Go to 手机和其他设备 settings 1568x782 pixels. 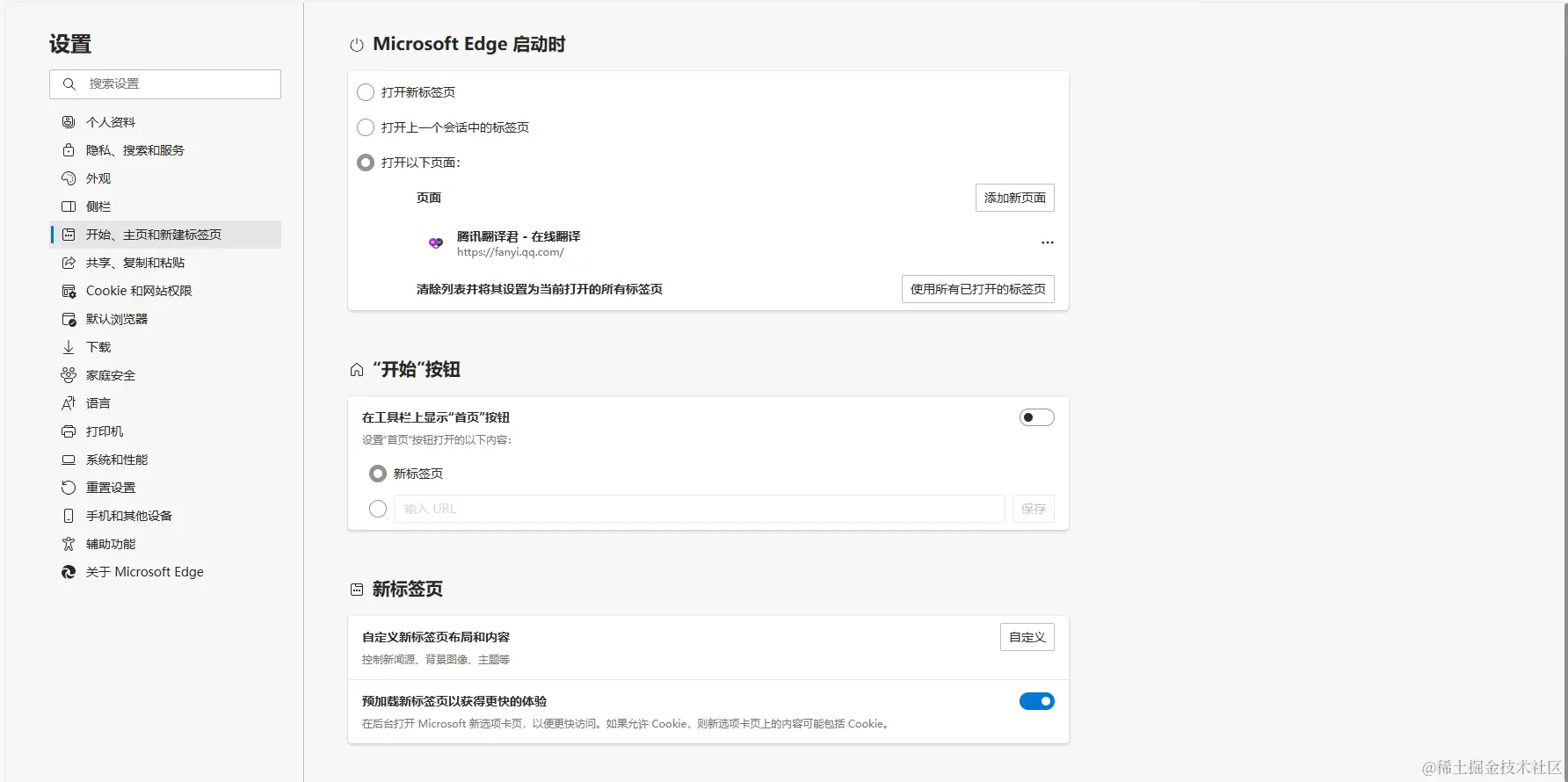tap(165, 516)
